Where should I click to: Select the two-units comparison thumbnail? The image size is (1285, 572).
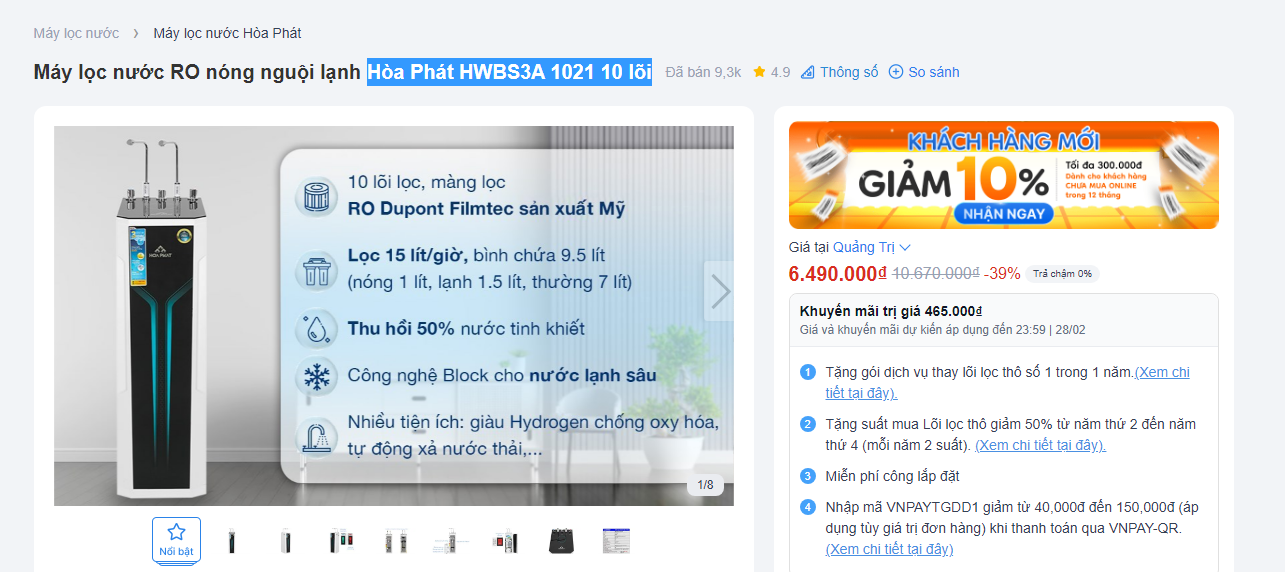[396, 541]
